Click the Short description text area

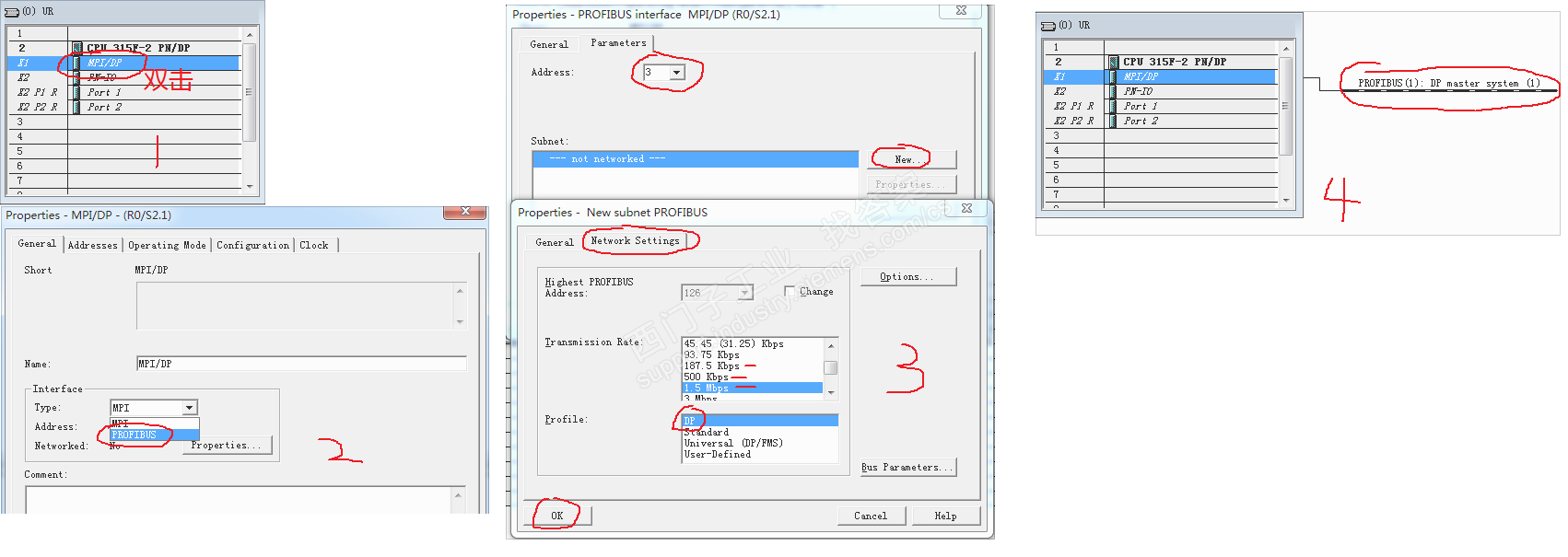pos(301,306)
